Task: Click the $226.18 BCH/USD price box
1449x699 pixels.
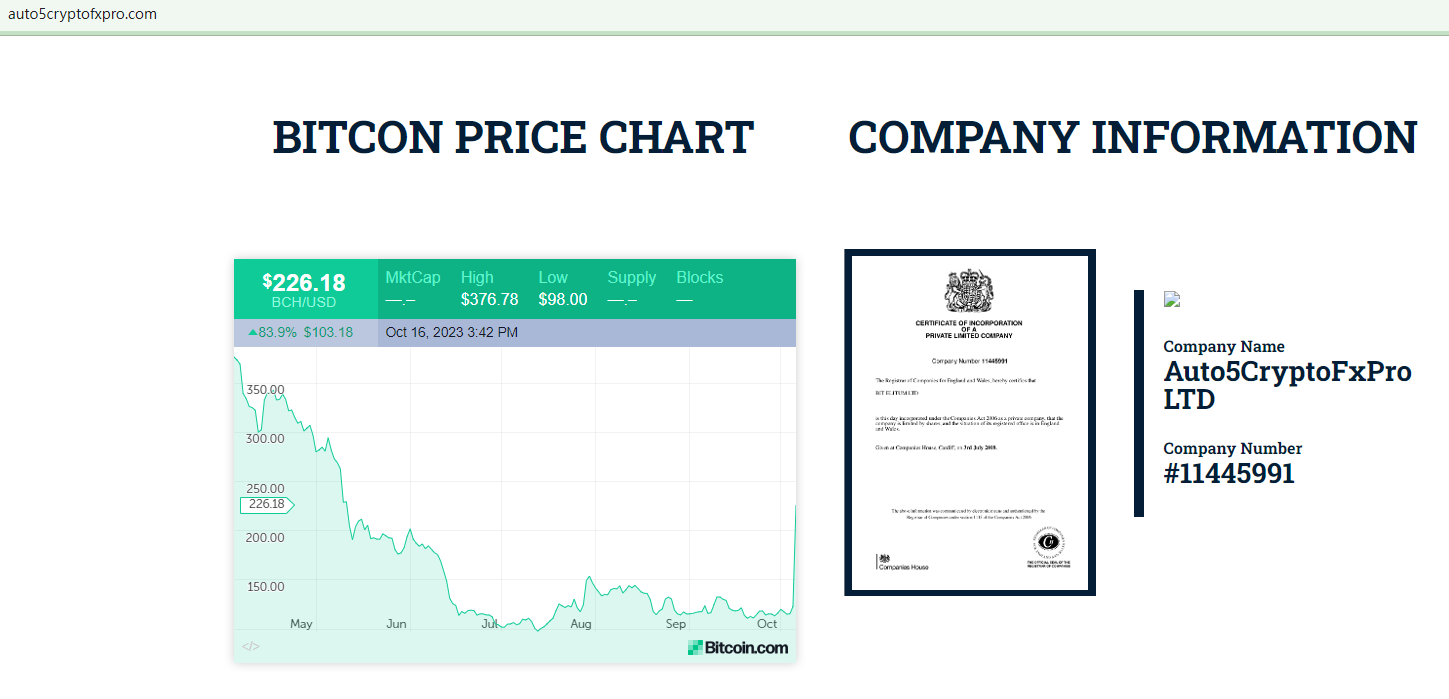Action: click(304, 289)
